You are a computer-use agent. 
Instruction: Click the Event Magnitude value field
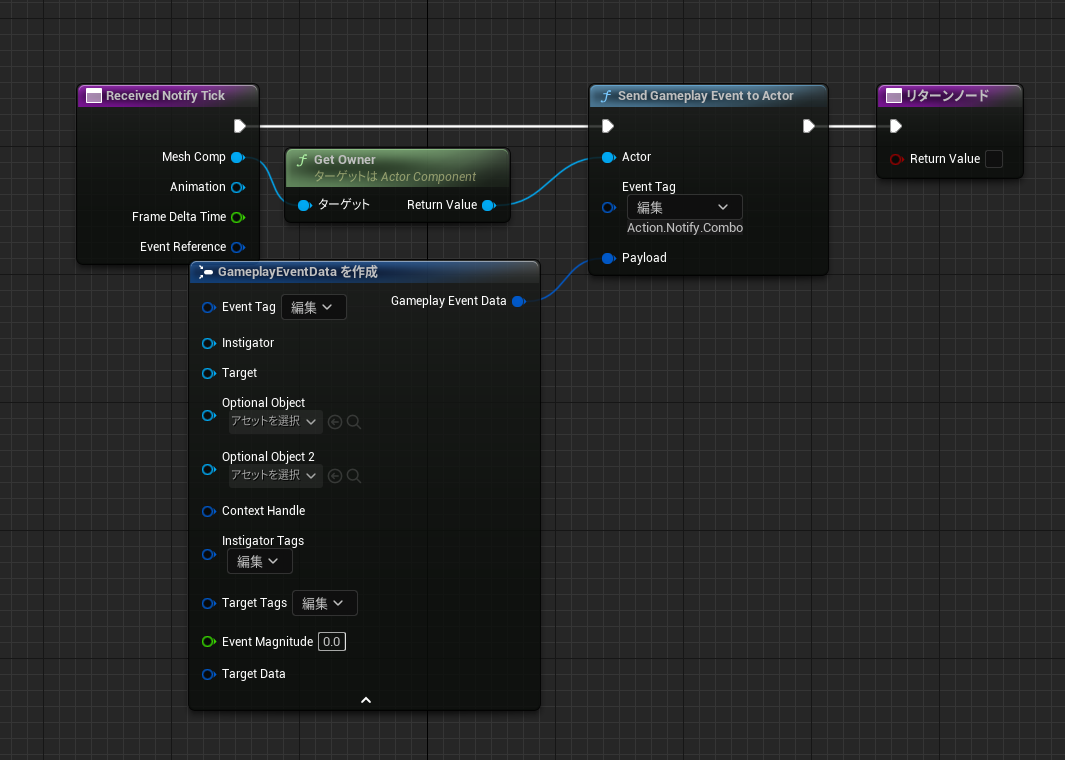tap(332, 642)
